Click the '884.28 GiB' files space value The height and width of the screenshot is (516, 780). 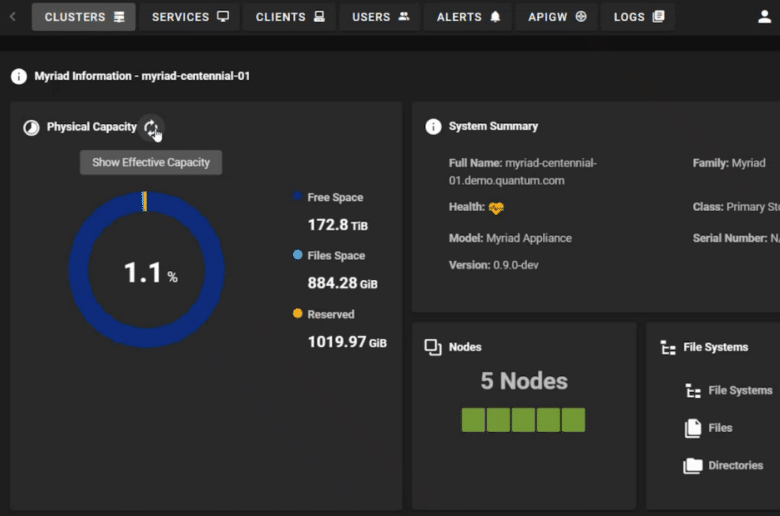(x=342, y=284)
